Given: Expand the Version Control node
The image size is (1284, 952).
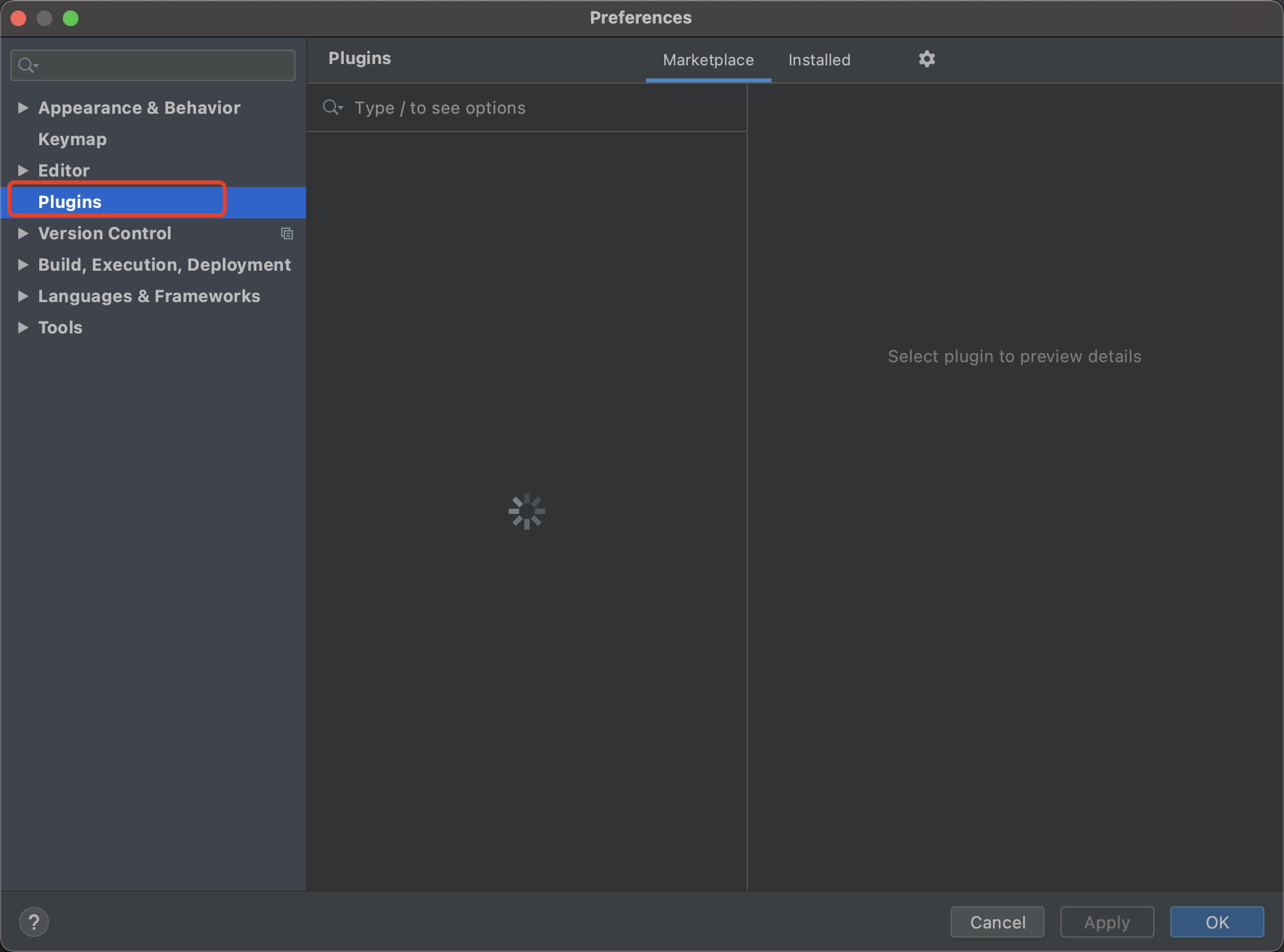Looking at the screenshot, I should pos(23,233).
